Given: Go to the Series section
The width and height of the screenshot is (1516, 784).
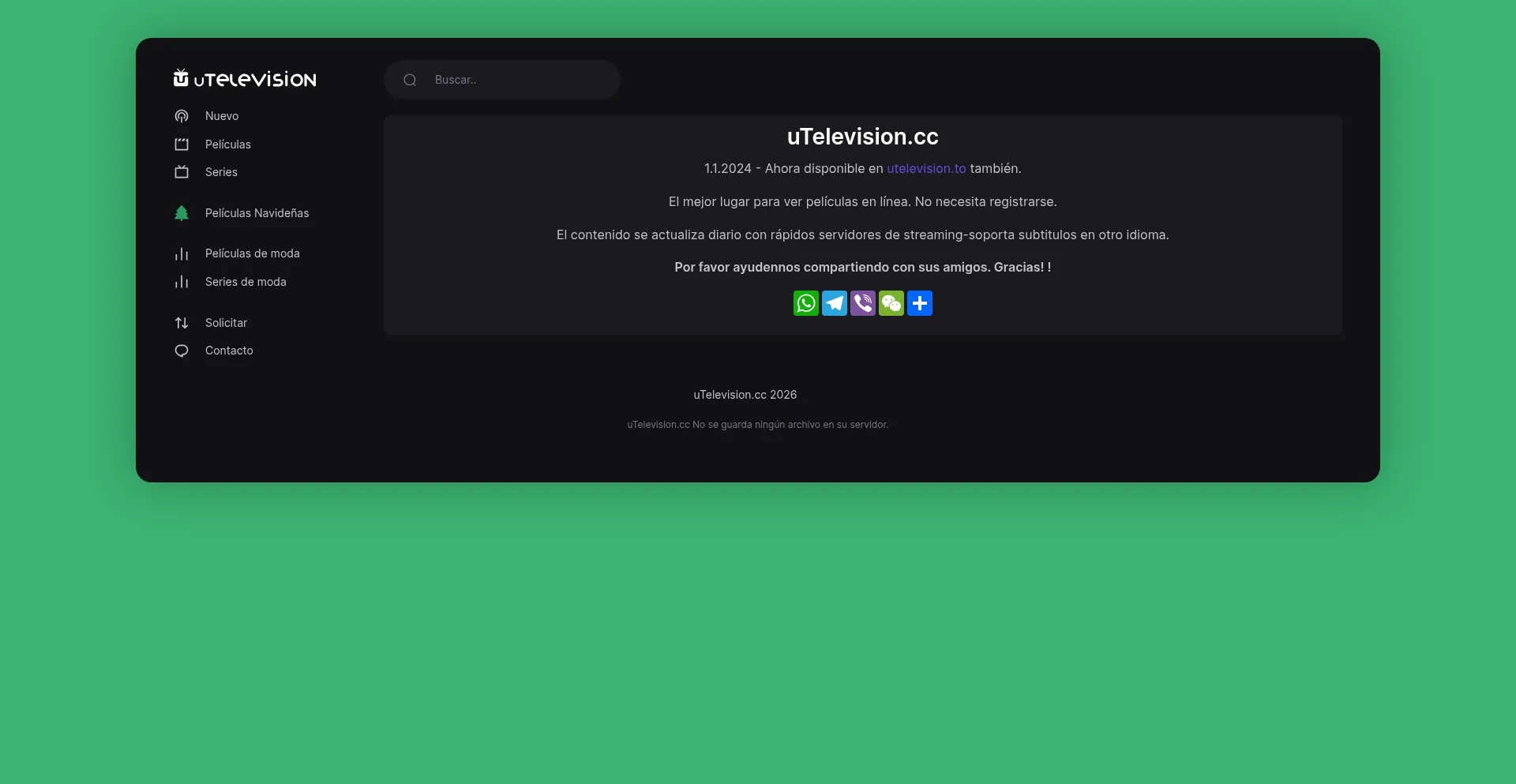Looking at the screenshot, I should point(221,172).
